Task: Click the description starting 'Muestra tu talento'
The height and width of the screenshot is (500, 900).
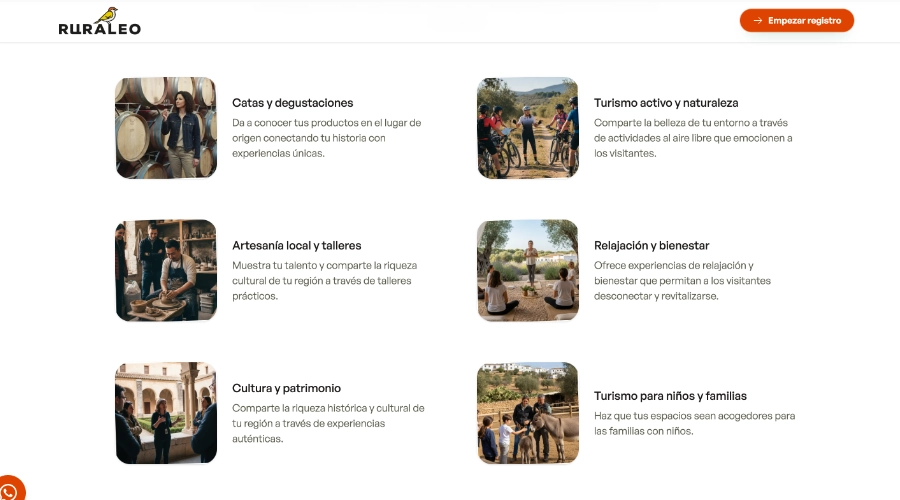Action: point(324,281)
